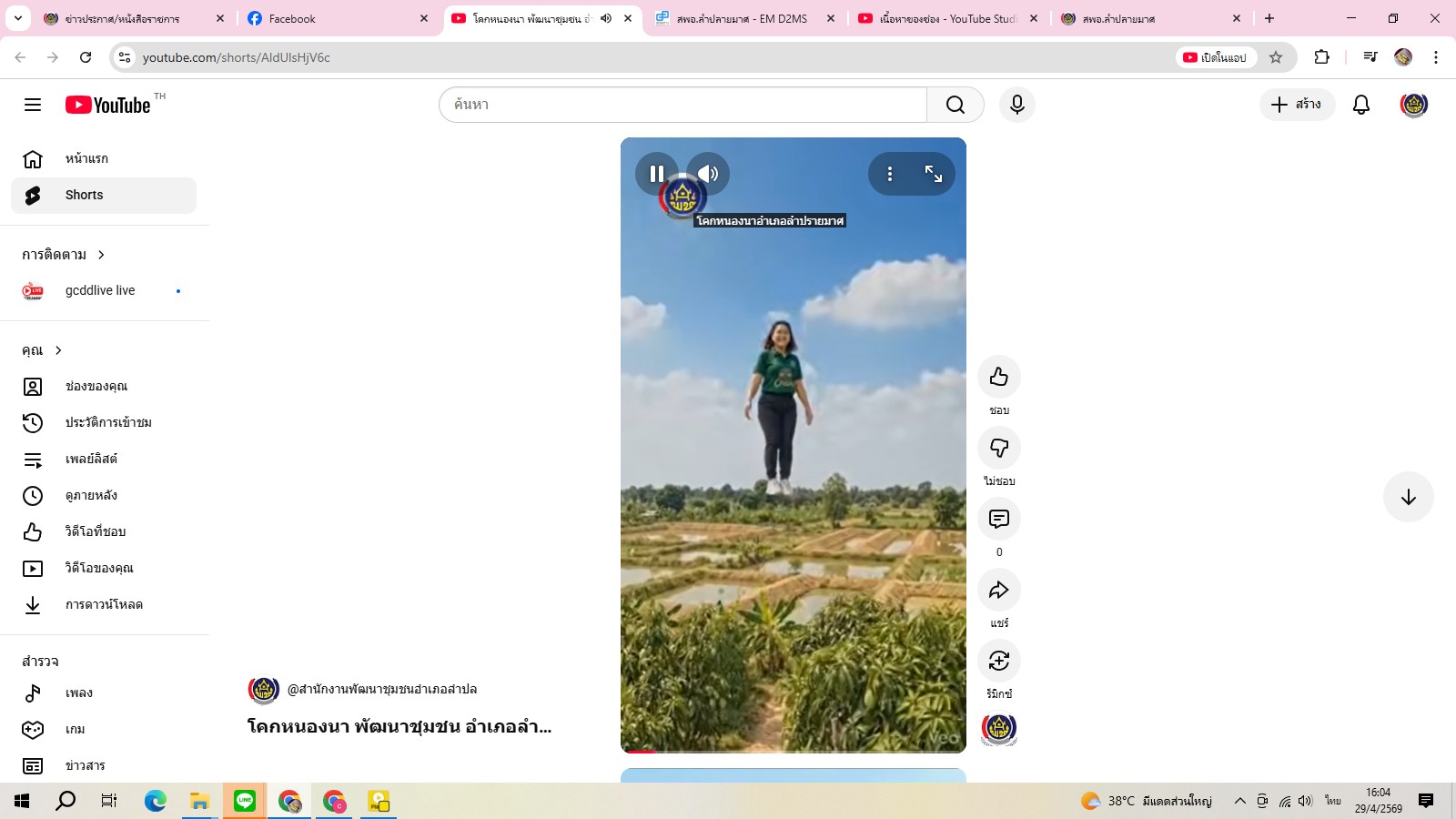The image size is (1456, 819).
Task: Open the YouTube notifications bell
Action: [x=1360, y=105]
